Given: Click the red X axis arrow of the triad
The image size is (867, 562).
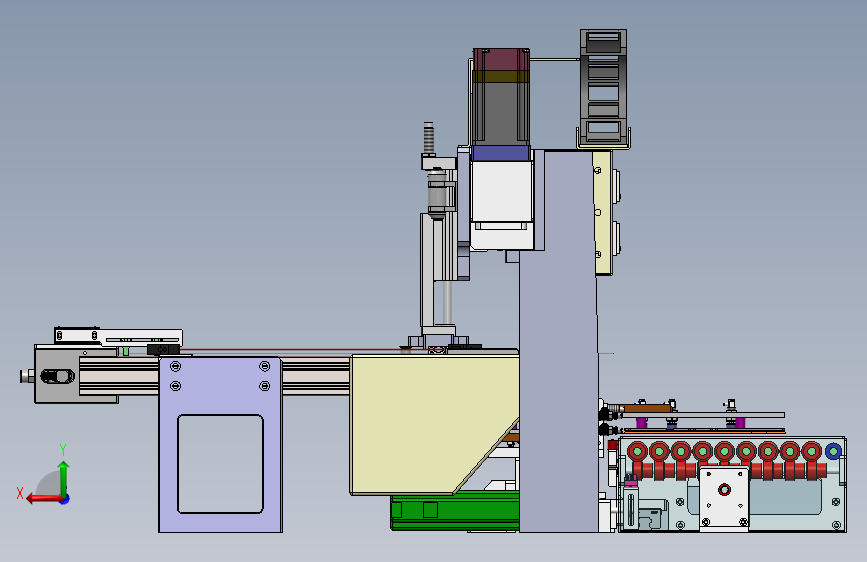Looking at the screenshot, I should [x=44, y=499].
